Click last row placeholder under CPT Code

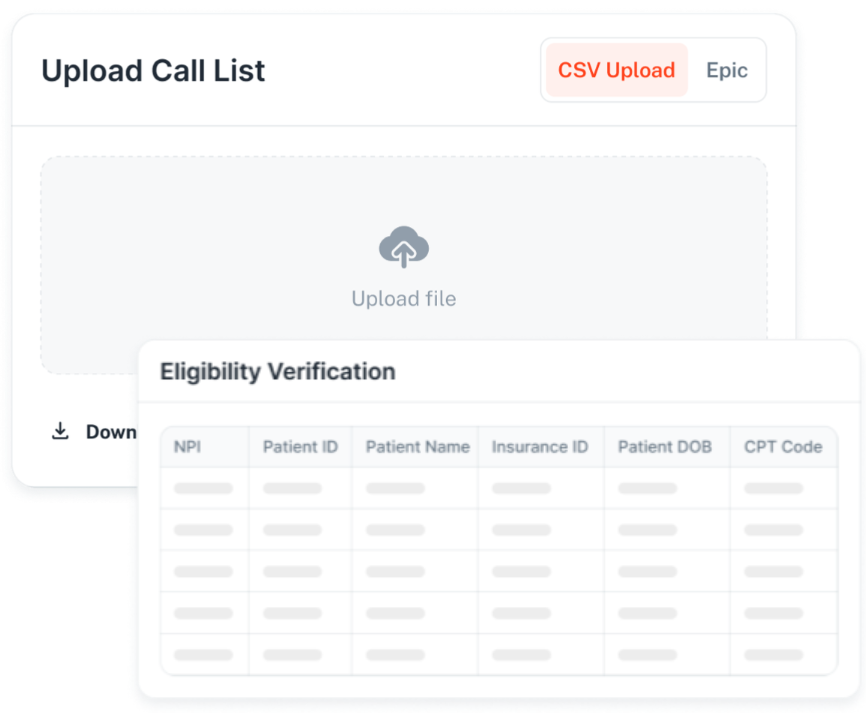pyautogui.click(x=773, y=655)
